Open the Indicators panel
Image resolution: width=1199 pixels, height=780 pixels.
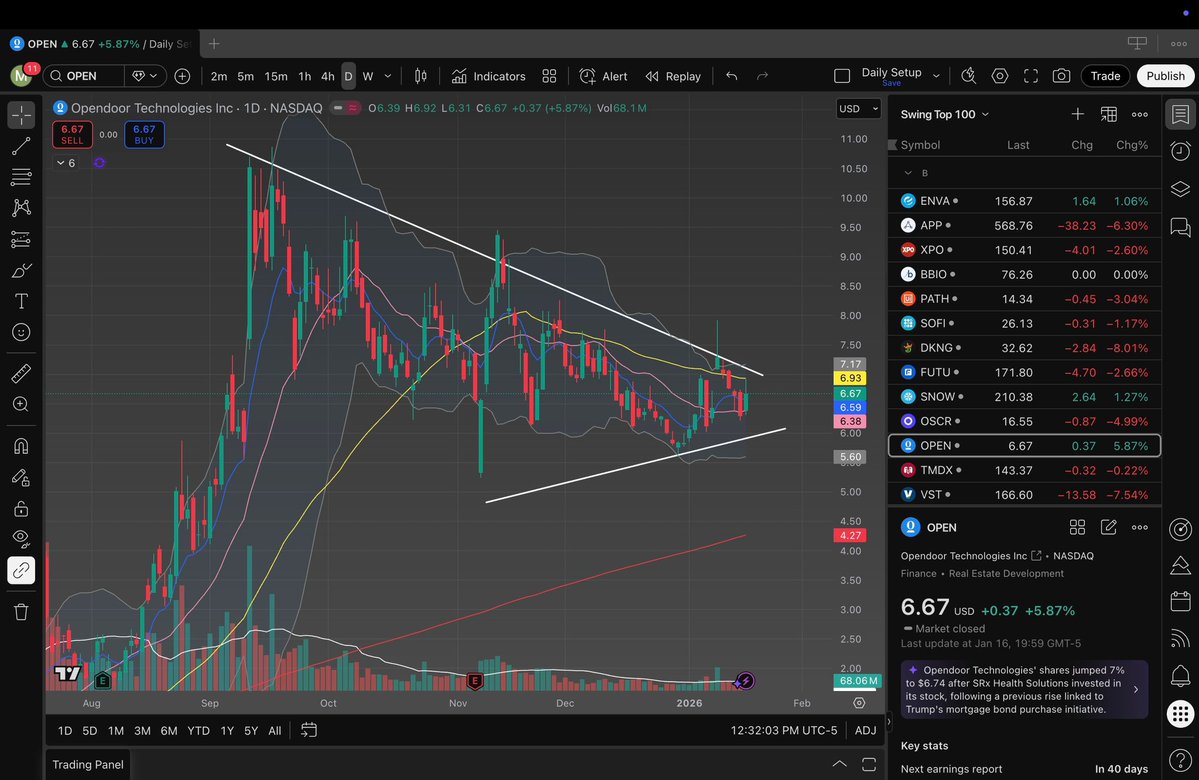point(488,76)
